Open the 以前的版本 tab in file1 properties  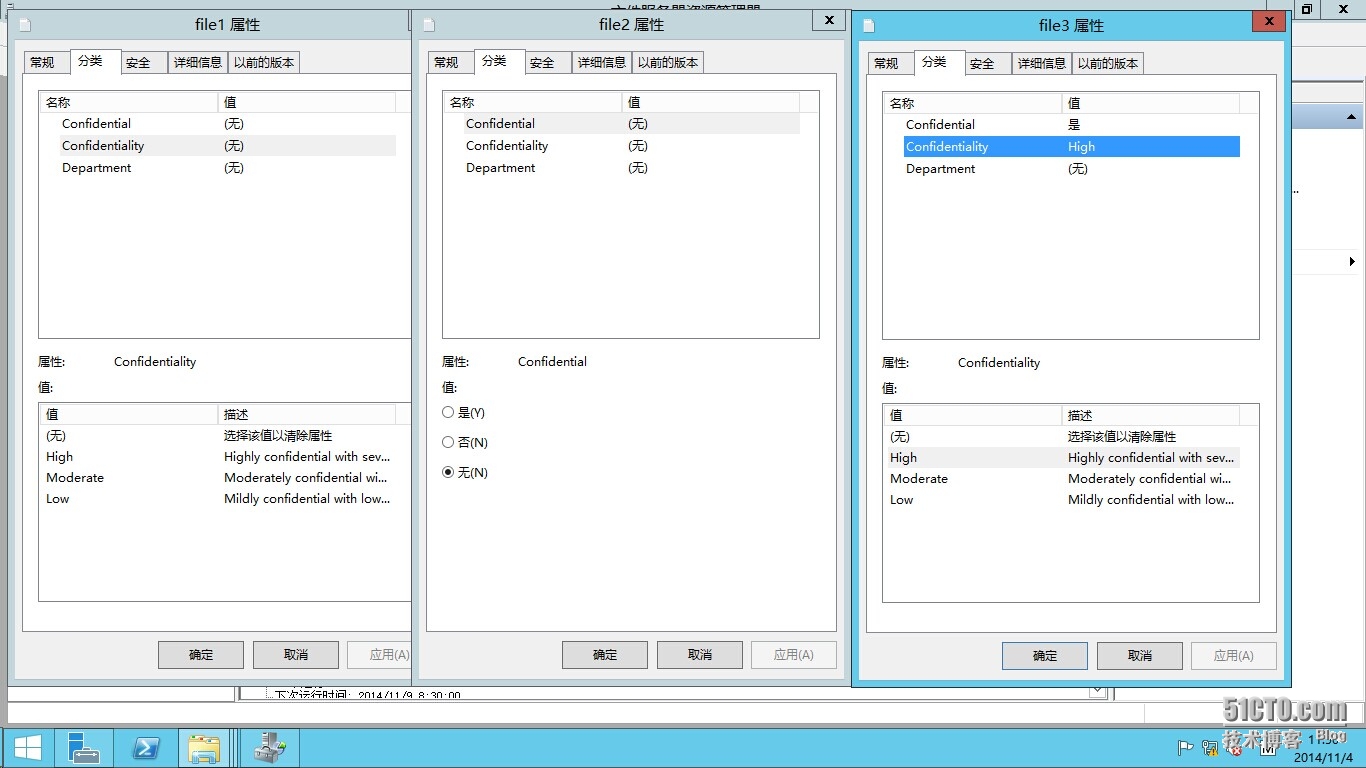(264, 62)
